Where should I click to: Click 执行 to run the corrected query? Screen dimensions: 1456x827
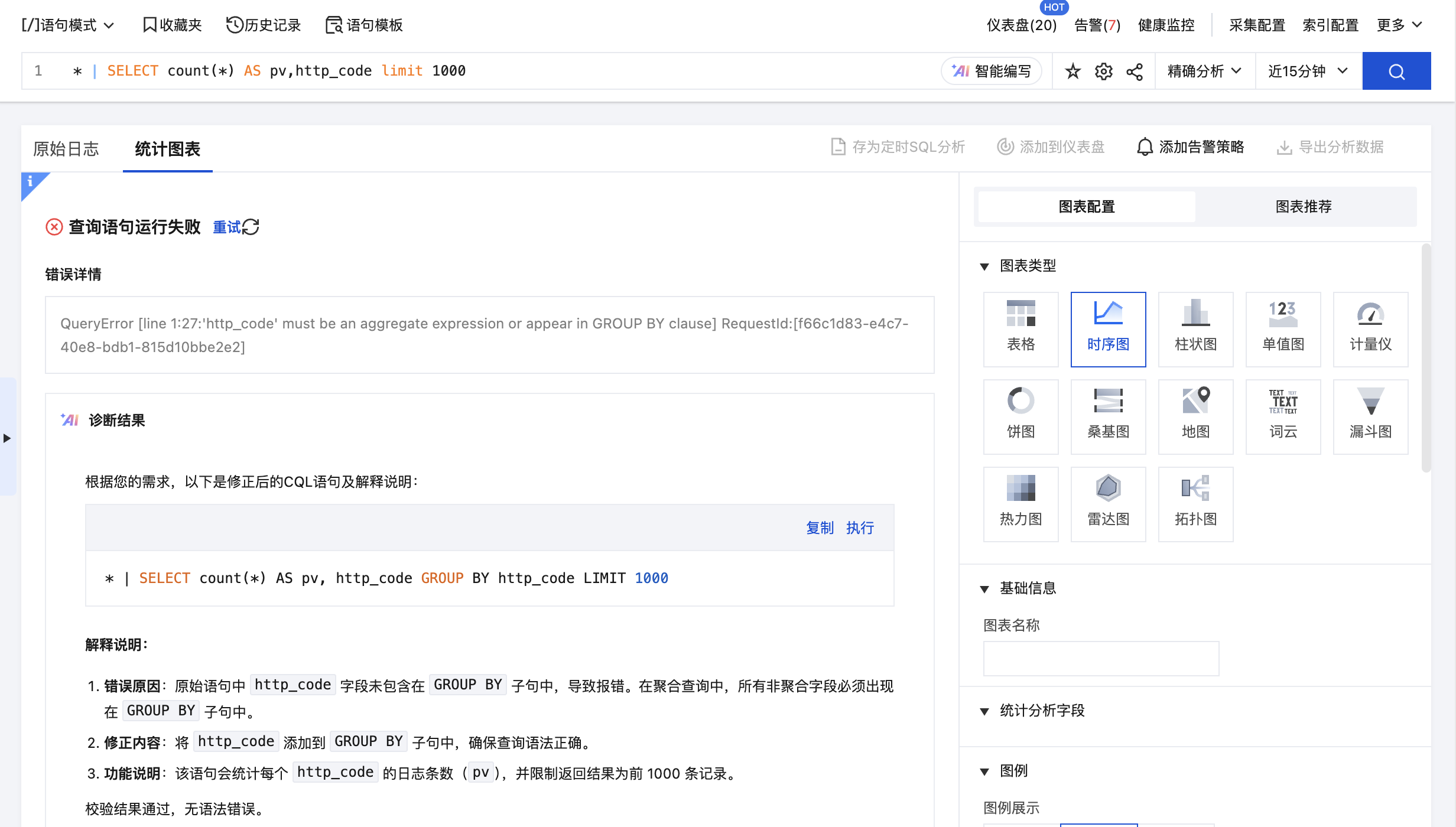860,528
